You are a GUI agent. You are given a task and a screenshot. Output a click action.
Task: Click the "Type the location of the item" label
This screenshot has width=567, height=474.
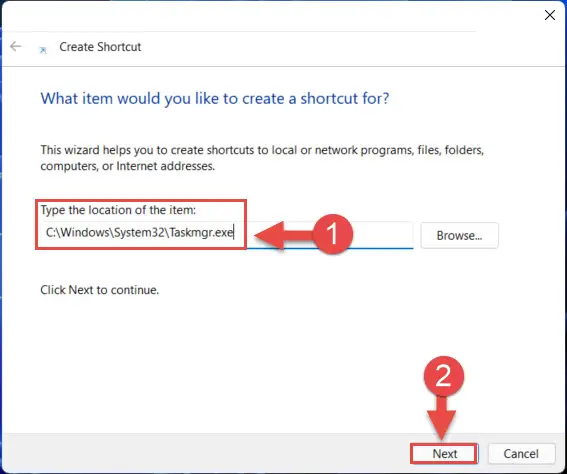tap(118, 210)
